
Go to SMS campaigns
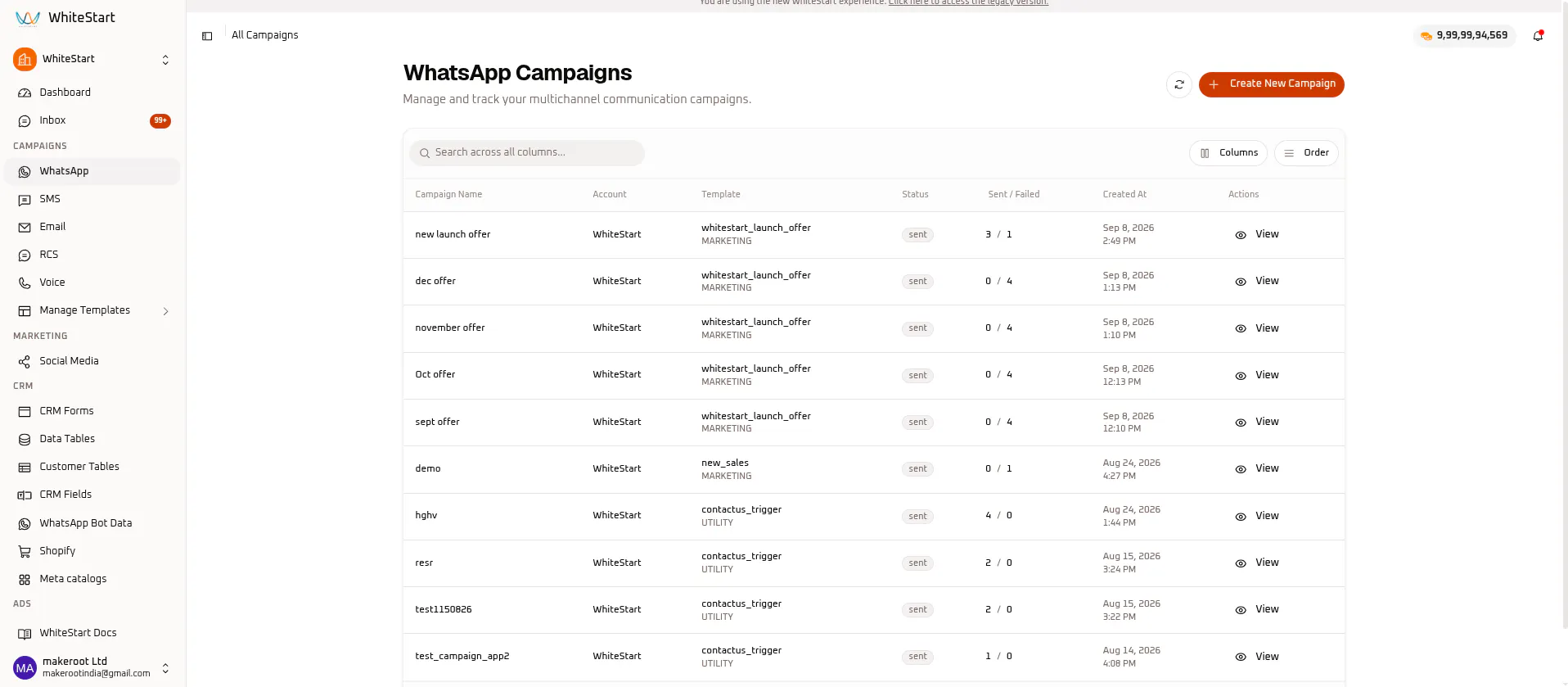[92, 199]
